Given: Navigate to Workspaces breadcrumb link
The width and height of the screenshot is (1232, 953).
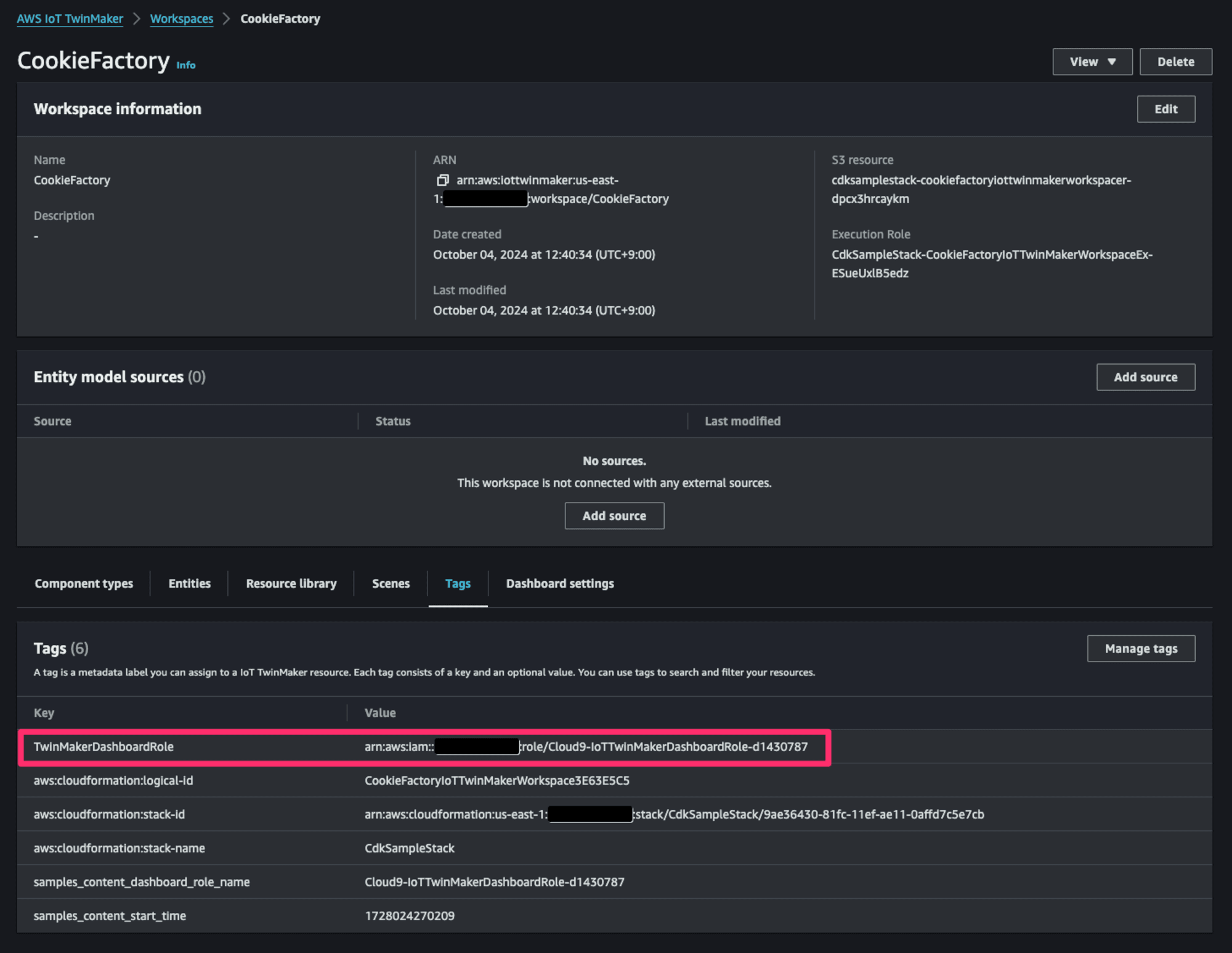Looking at the screenshot, I should (181, 18).
